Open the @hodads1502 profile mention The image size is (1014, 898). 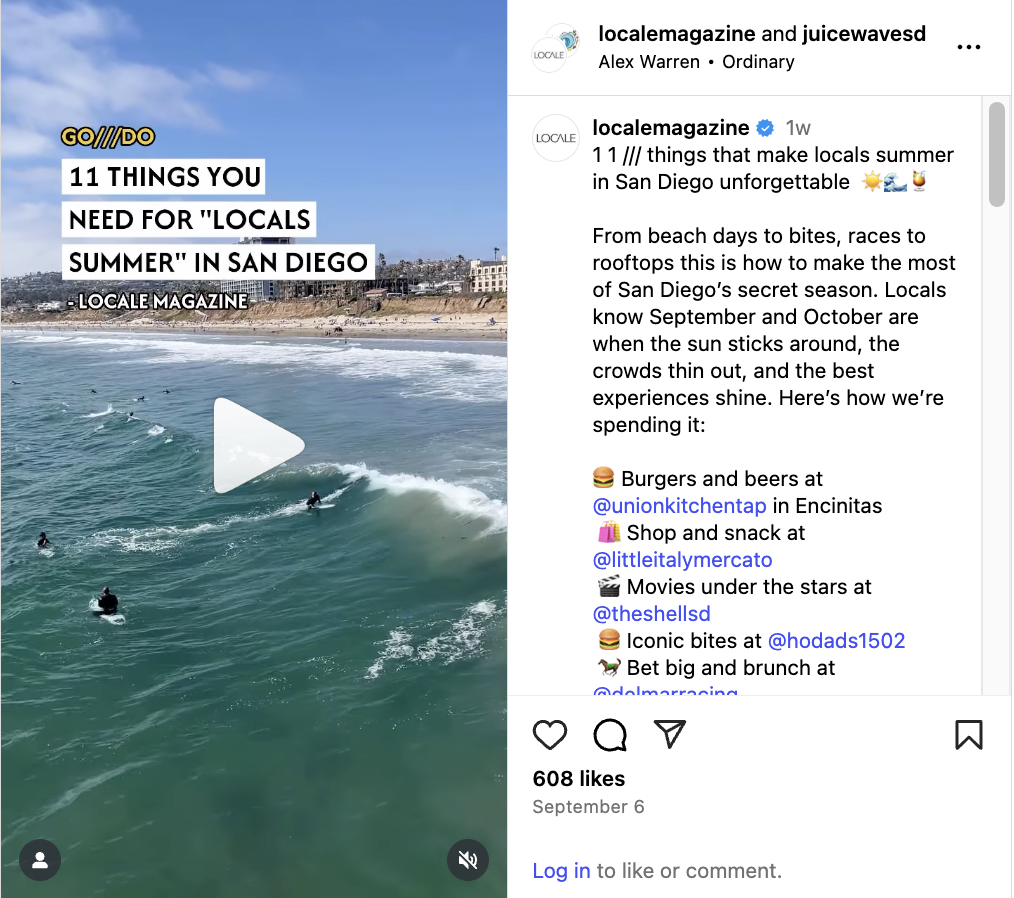pos(836,641)
